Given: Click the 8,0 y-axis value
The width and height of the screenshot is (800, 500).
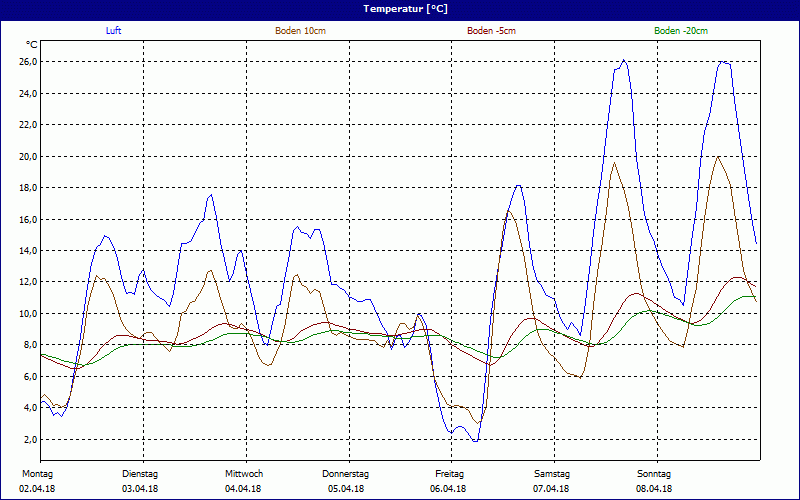Looking at the screenshot, I should [x=31, y=345].
